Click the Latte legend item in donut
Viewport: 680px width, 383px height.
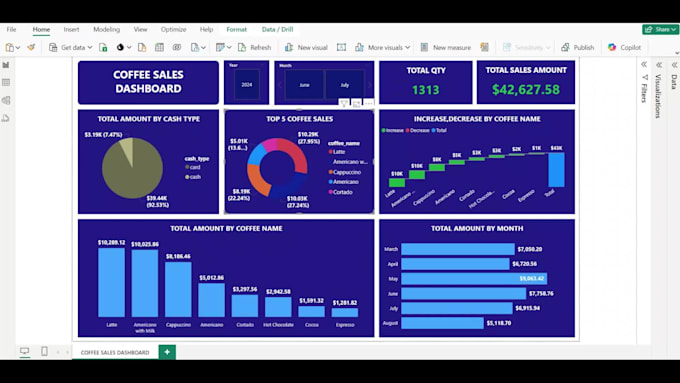(337, 152)
